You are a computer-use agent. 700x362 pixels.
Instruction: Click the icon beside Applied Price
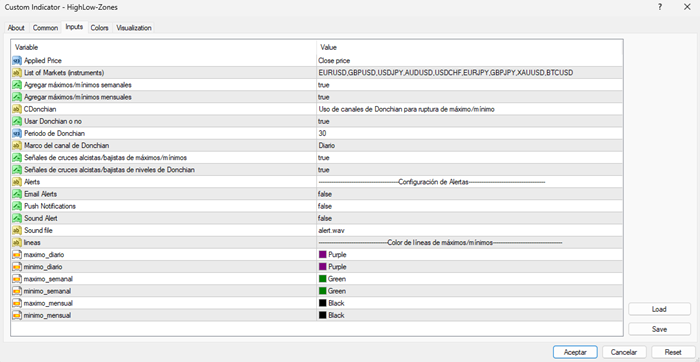(17, 60)
